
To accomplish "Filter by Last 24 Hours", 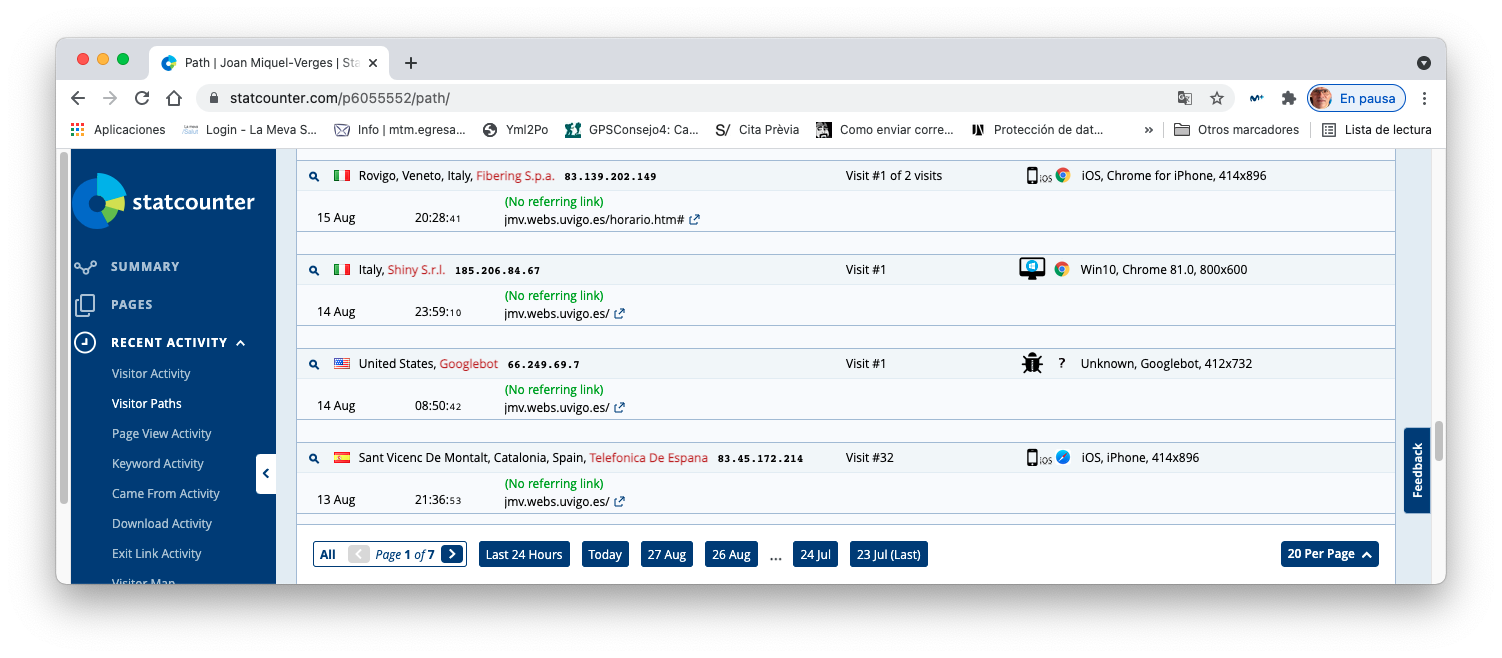I will pos(524,554).
